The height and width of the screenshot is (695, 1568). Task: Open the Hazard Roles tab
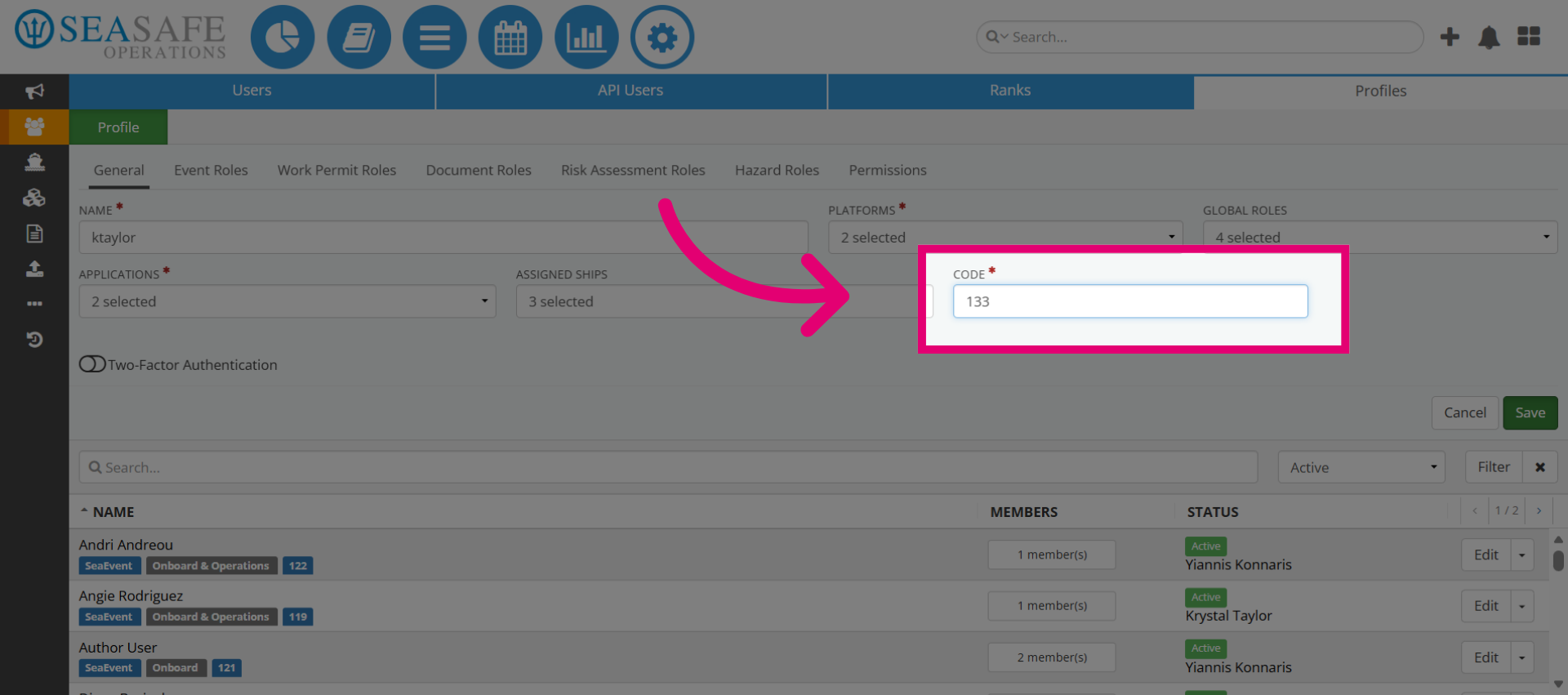[777, 170]
